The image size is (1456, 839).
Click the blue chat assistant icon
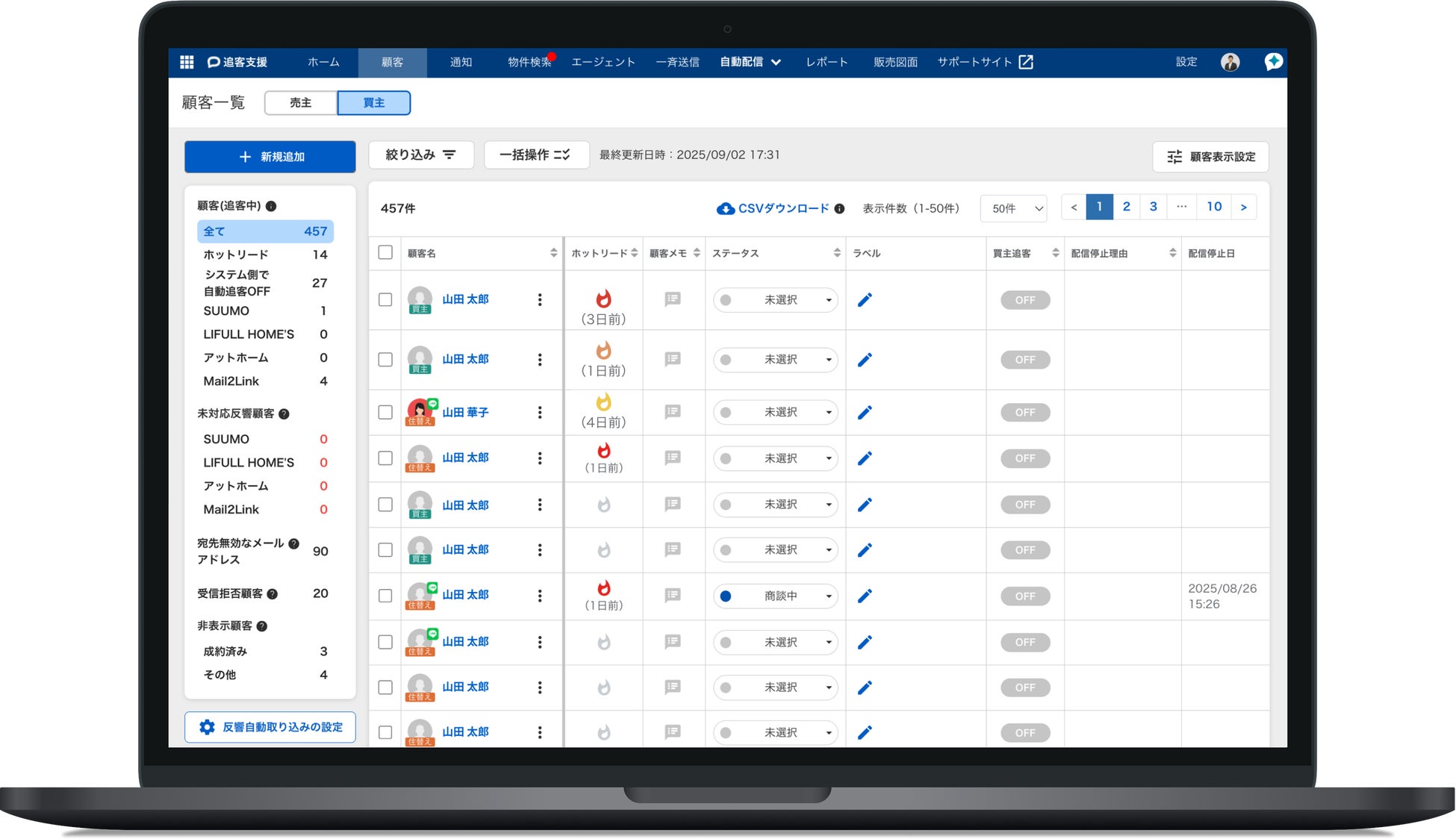pyautogui.click(x=1273, y=62)
